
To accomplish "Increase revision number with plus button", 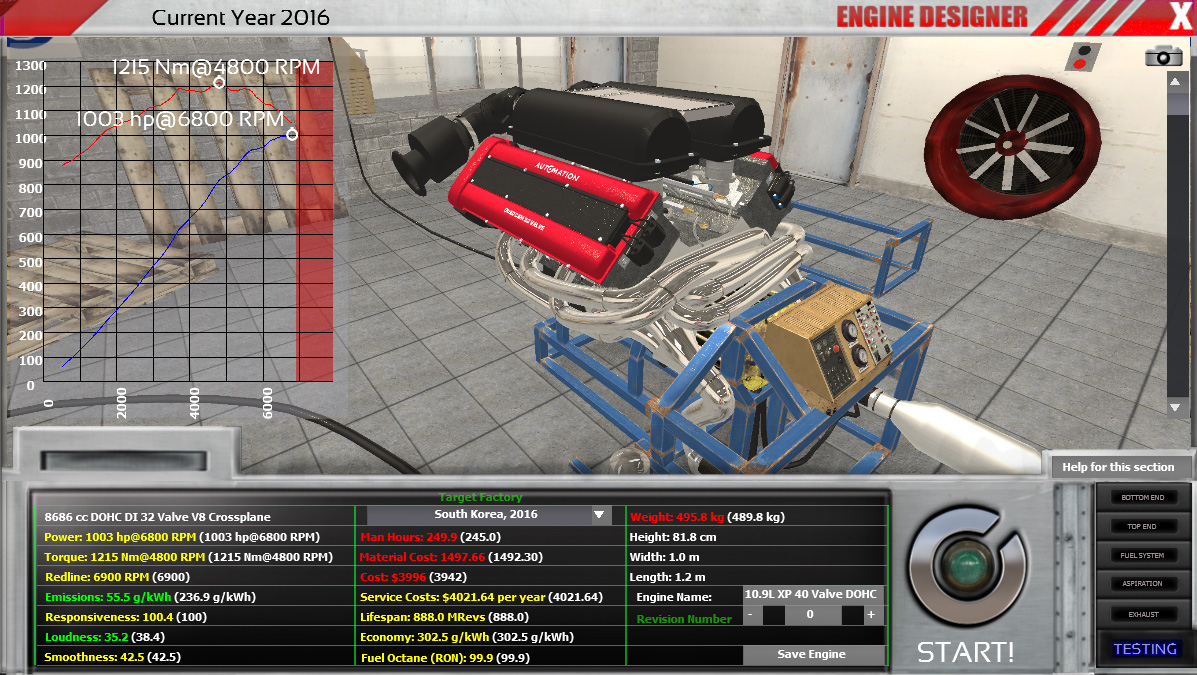I will [x=871, y=615].
